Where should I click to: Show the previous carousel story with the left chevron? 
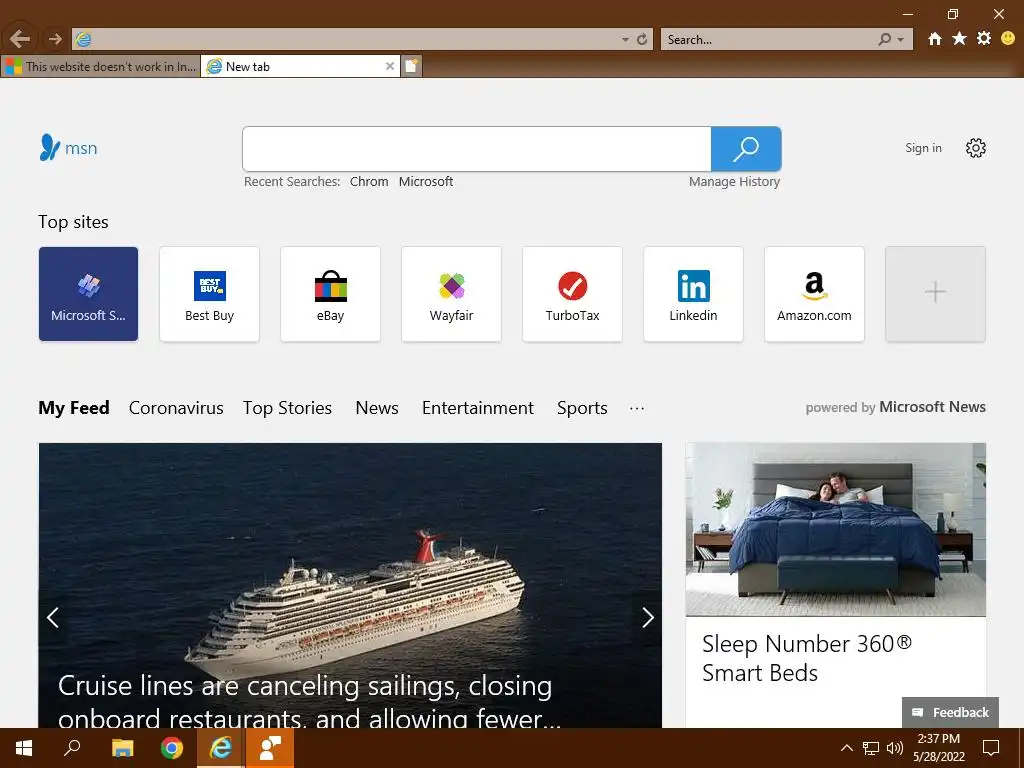53,617
